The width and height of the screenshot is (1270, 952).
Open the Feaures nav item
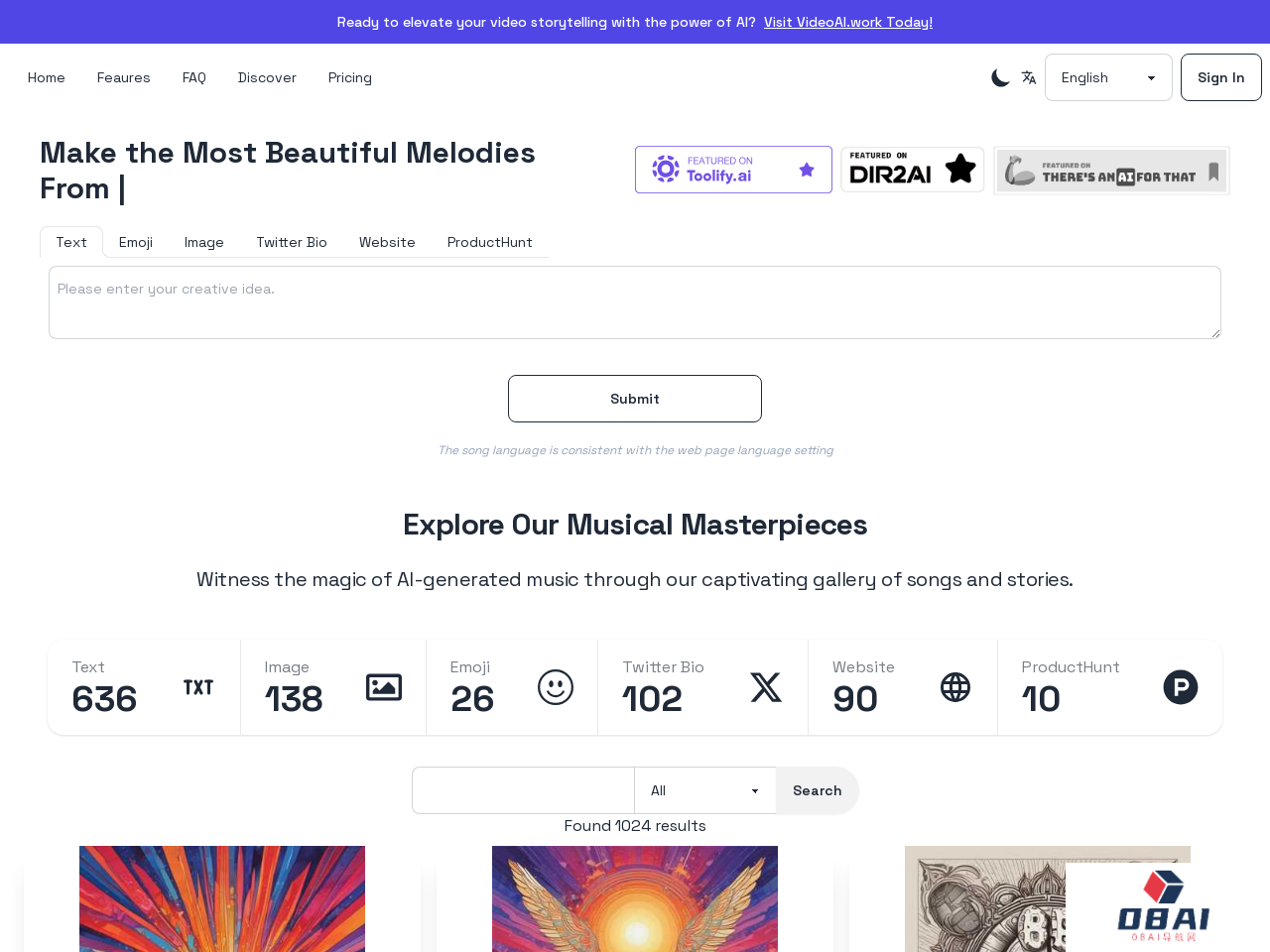tap(124, 77)
